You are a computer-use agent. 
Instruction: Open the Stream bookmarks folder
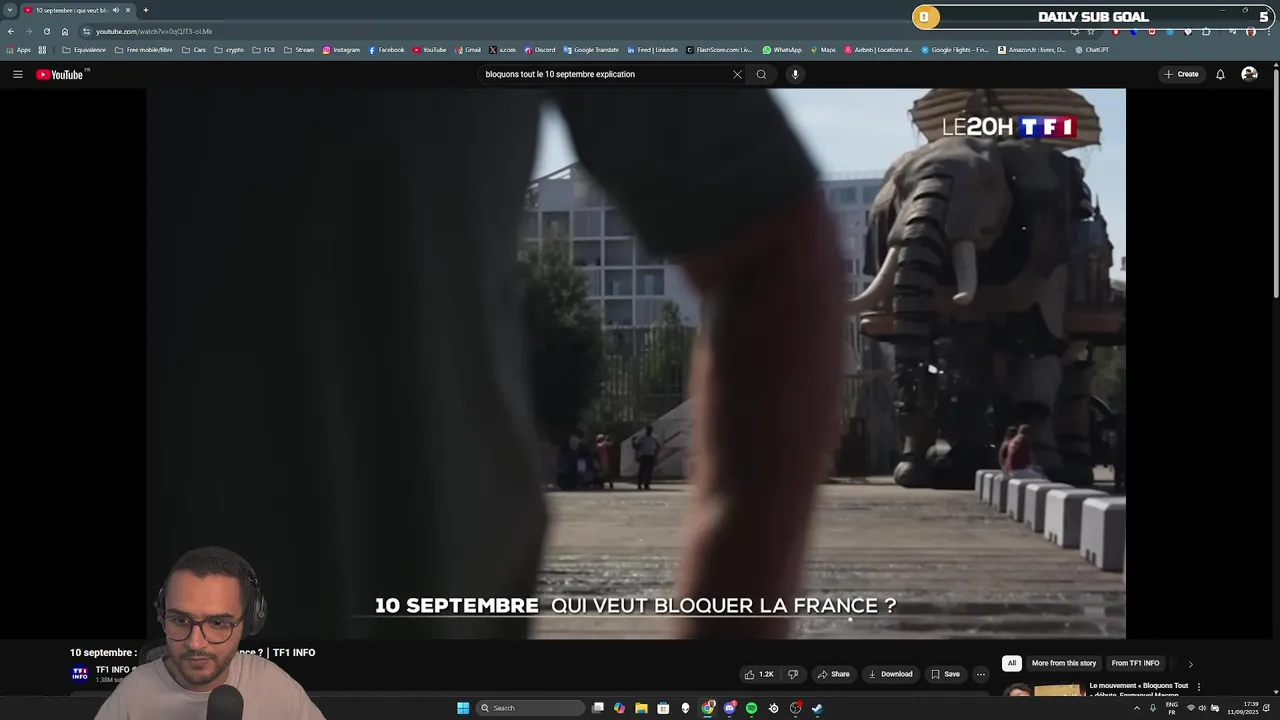coord(299,50)
